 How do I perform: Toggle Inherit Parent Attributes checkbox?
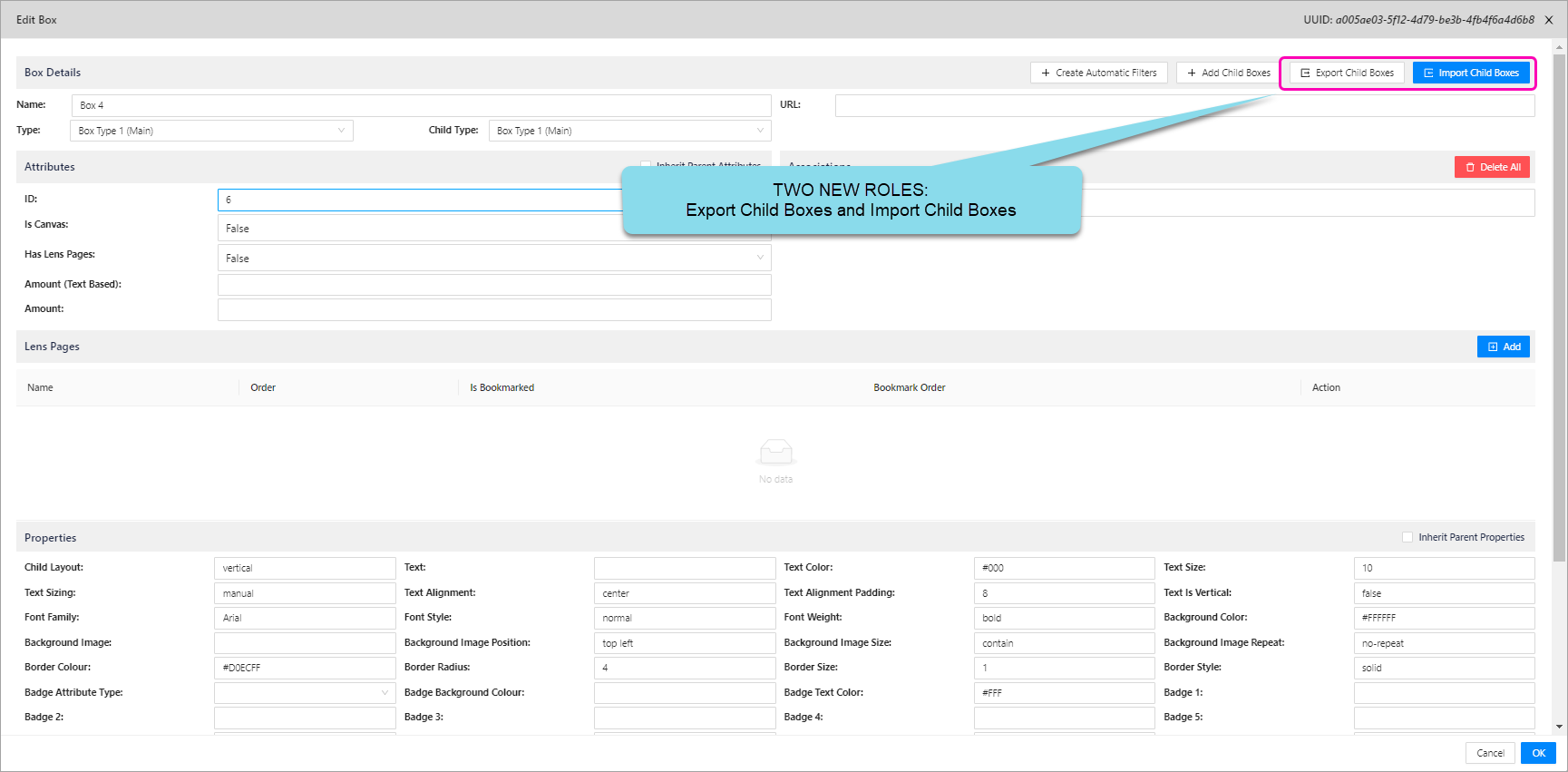coord(646,165)
